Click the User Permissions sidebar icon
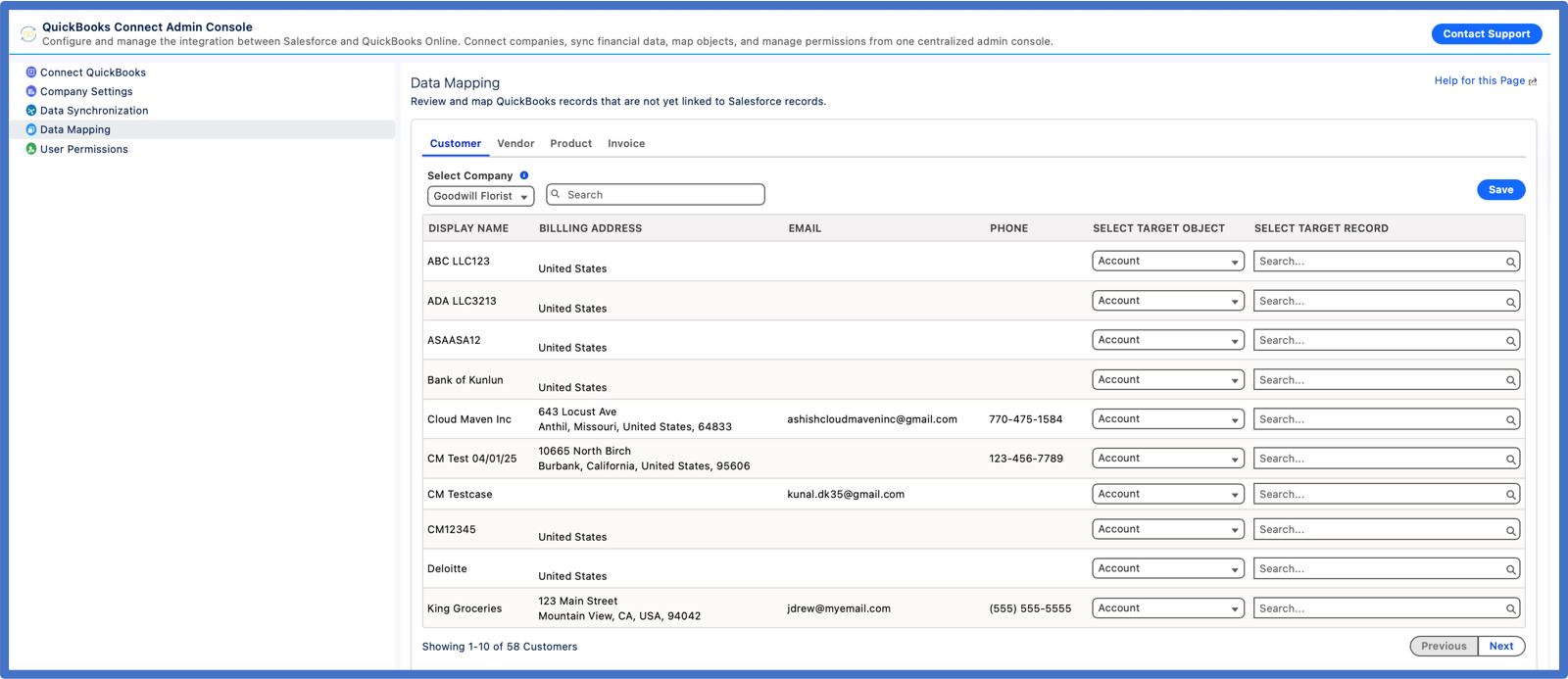This screenshot has height=679, width=1568. tap(31, 149)
